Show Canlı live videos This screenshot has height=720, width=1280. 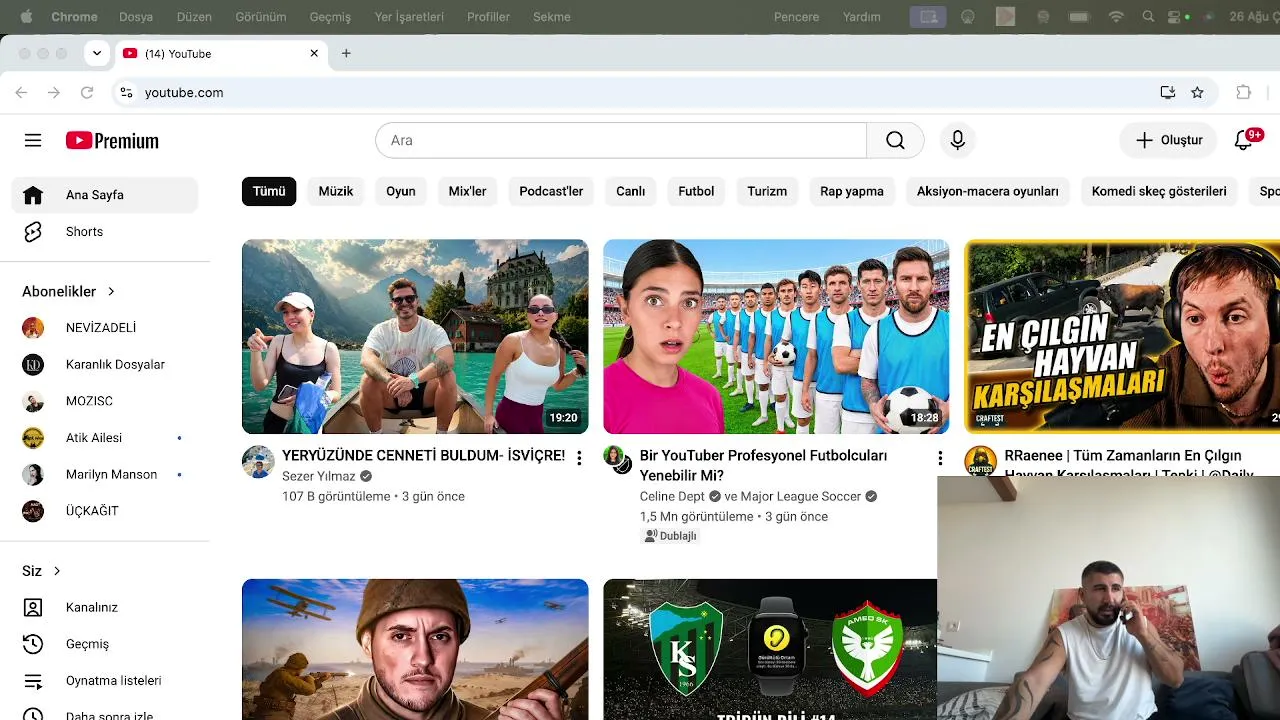[630, 191]
